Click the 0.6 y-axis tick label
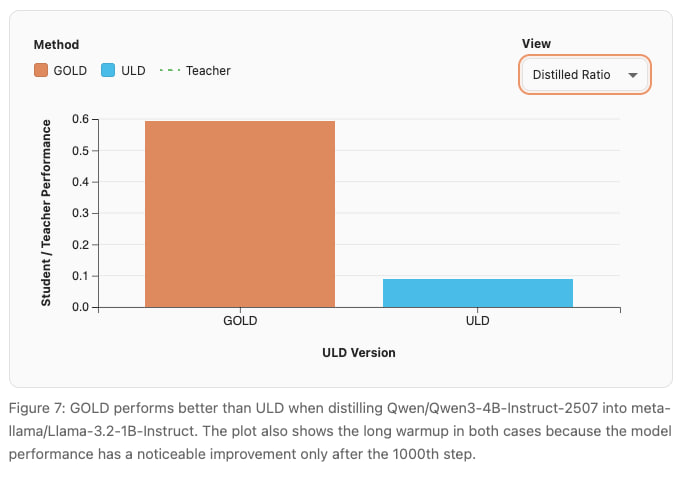The width and height of the screenshot is (682, 483). pyautogui.click(x=80, y=119)
